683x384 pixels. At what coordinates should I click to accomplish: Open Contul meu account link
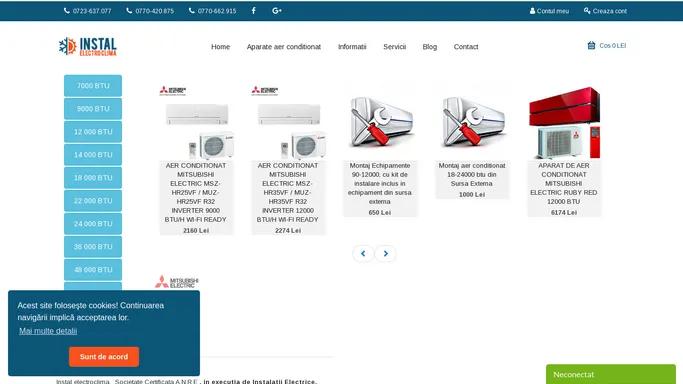pos(549,11)
